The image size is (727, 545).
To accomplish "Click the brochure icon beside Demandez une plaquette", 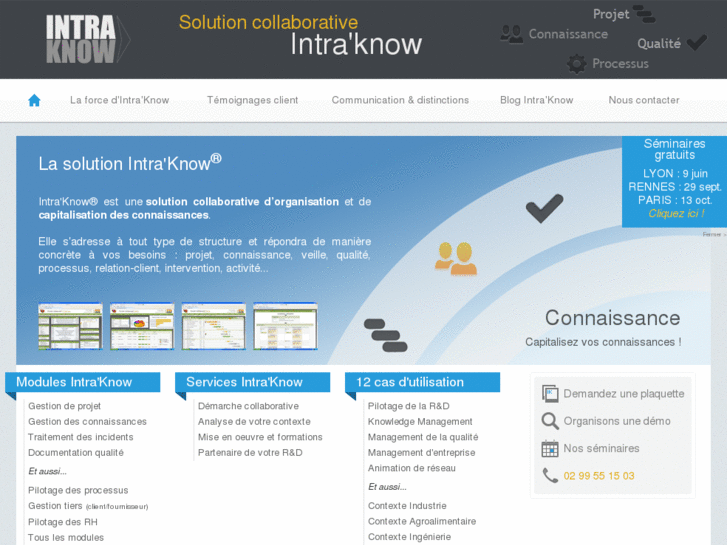I will coord(550,394).
